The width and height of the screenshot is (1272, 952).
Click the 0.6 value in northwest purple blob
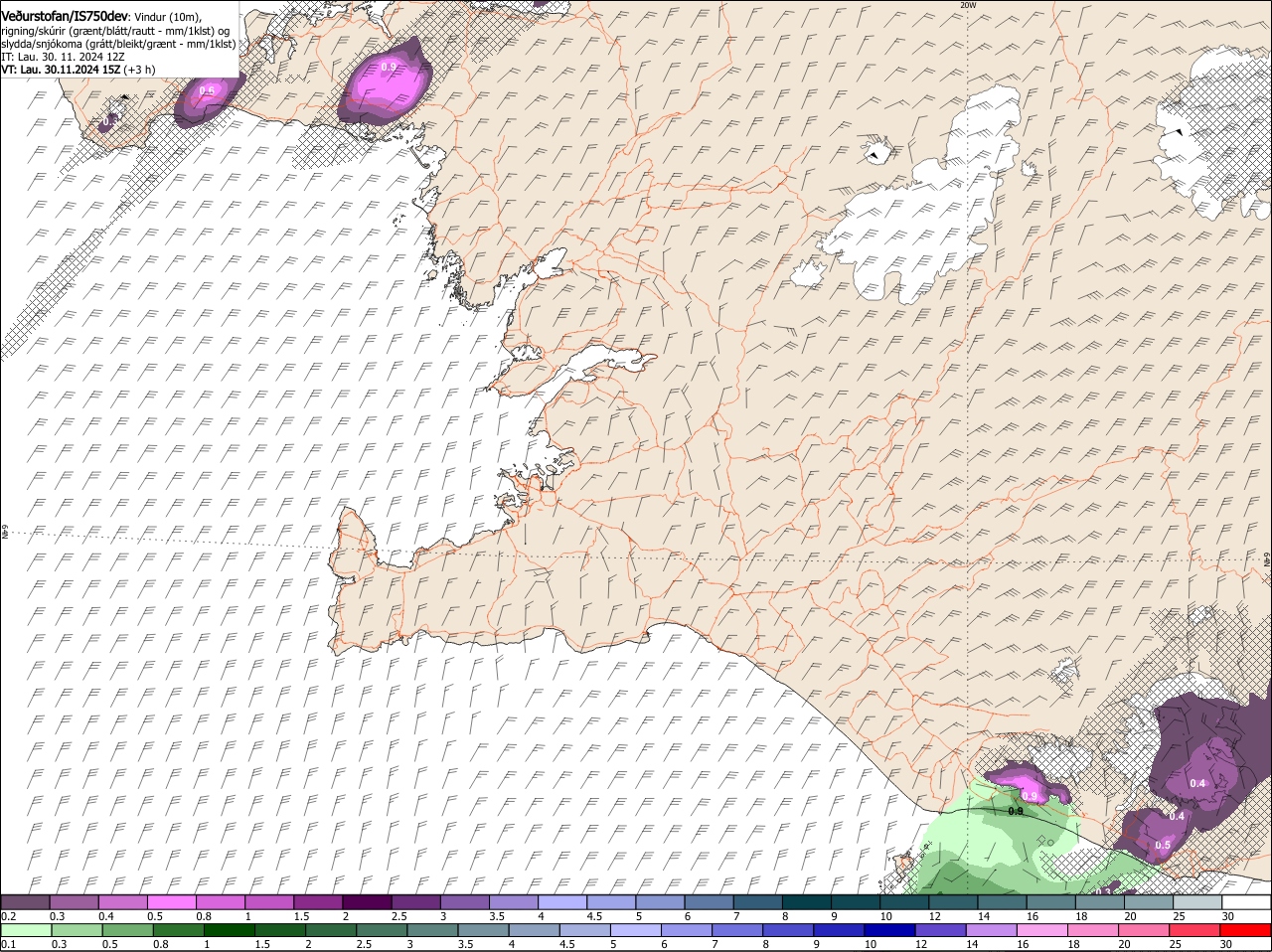pyautogui.click(x=207, y=90)
